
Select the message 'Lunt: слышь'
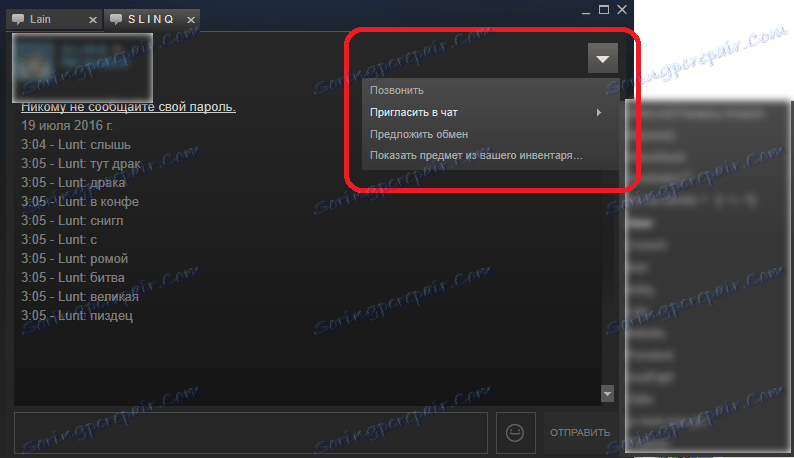pyautogui.click(x=75, y=145)
